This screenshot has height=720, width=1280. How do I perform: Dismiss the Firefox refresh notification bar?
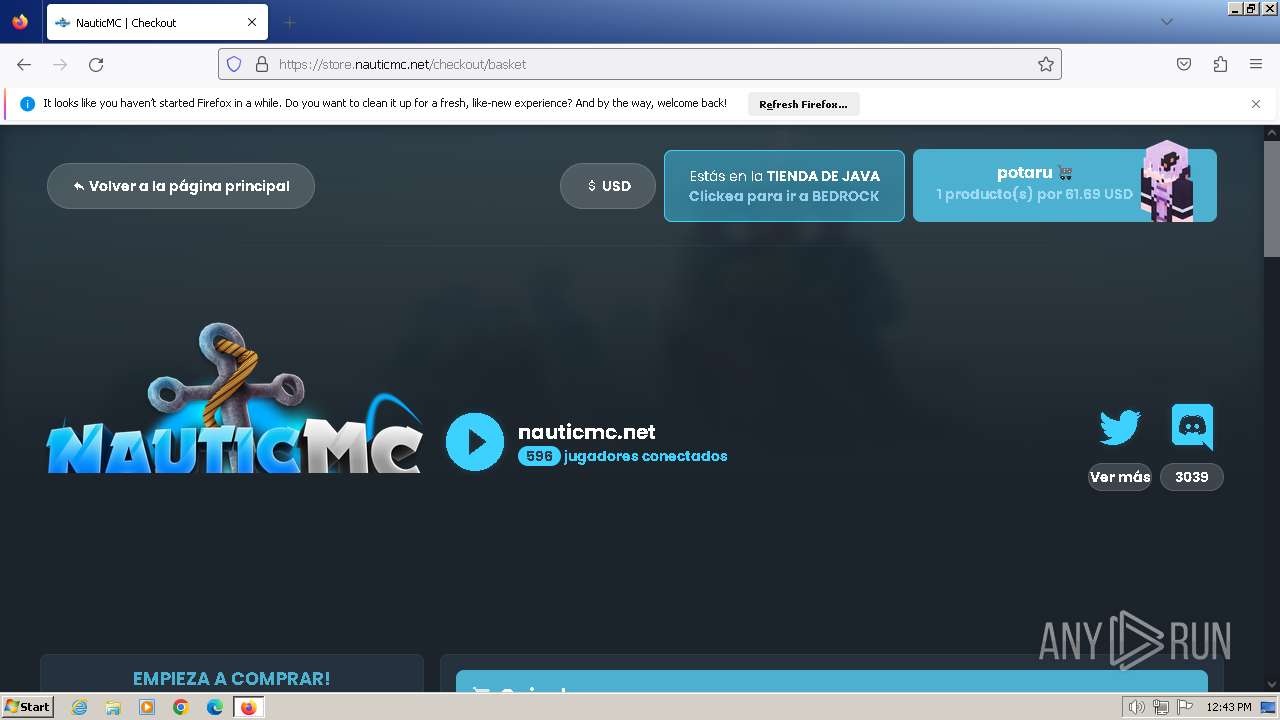pyautogui.click(x=1256, y=104)
